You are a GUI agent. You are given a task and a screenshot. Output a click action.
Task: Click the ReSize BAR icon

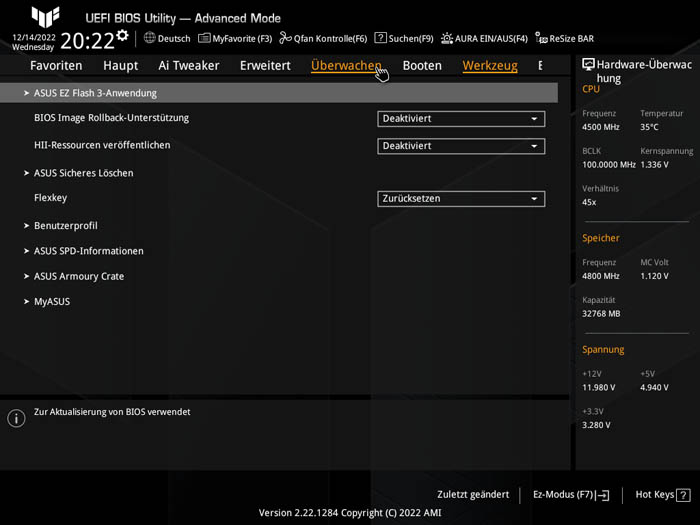541,38
